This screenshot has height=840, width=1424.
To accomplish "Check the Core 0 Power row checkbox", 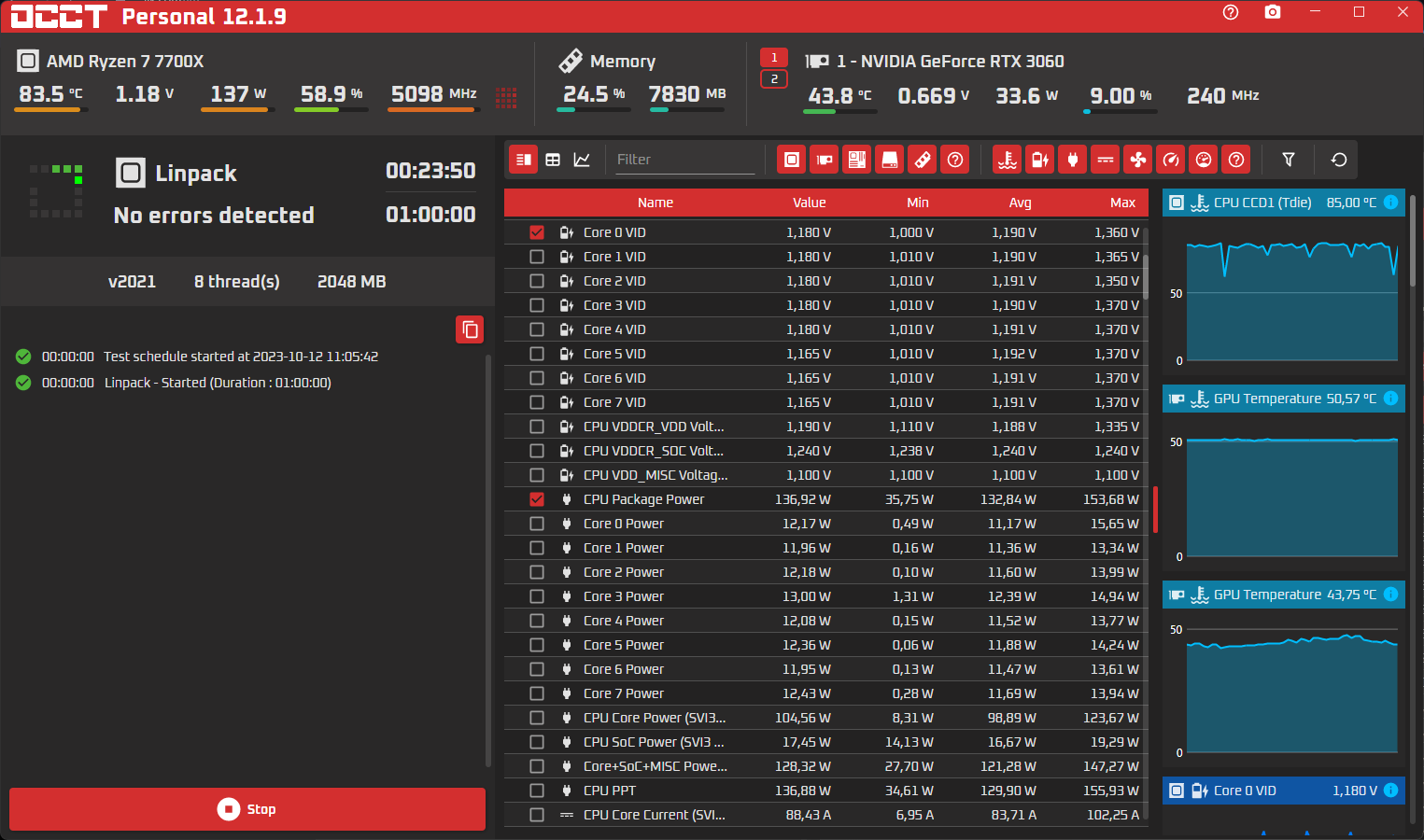I will pos(537,524).
